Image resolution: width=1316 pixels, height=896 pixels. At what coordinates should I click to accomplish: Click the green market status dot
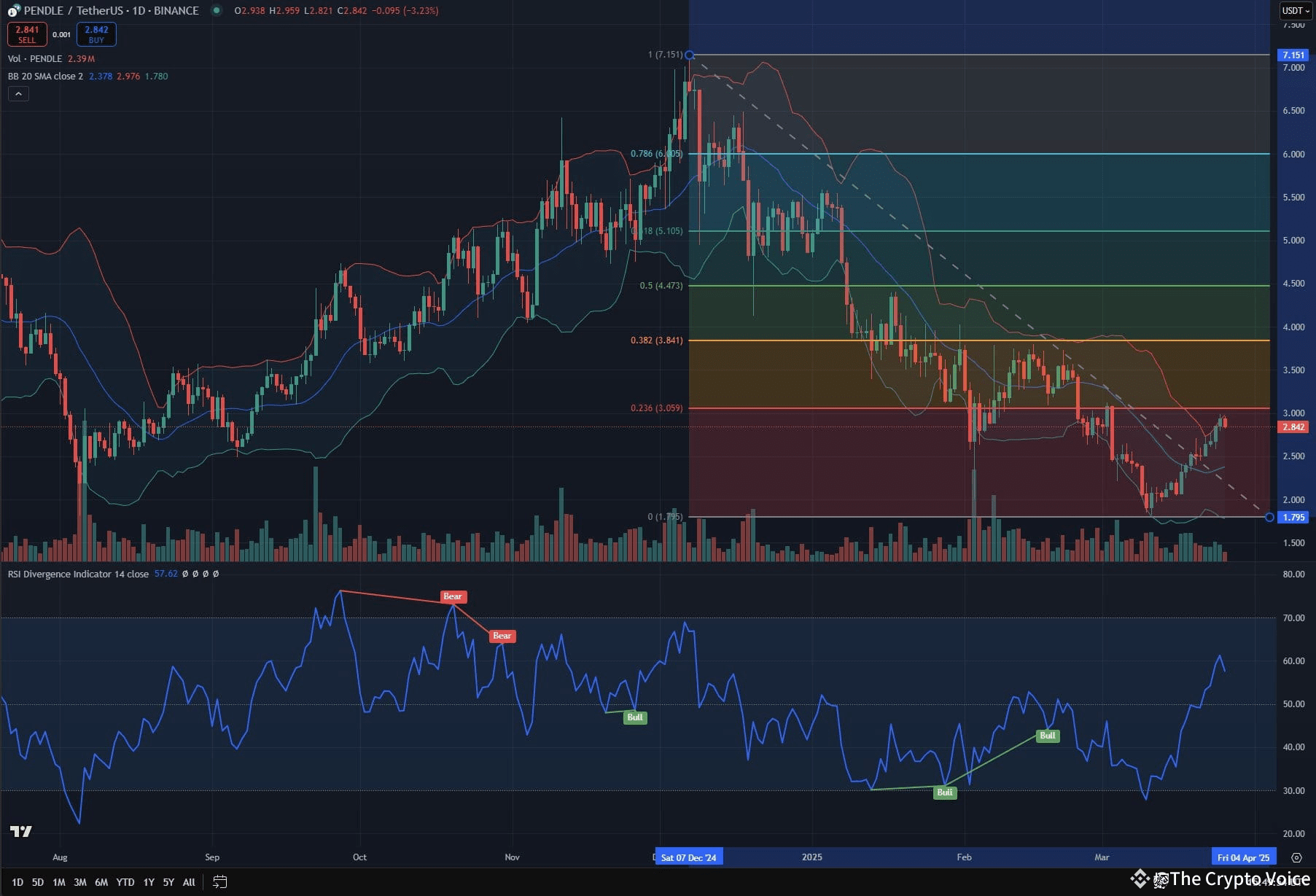click(216, 11)
